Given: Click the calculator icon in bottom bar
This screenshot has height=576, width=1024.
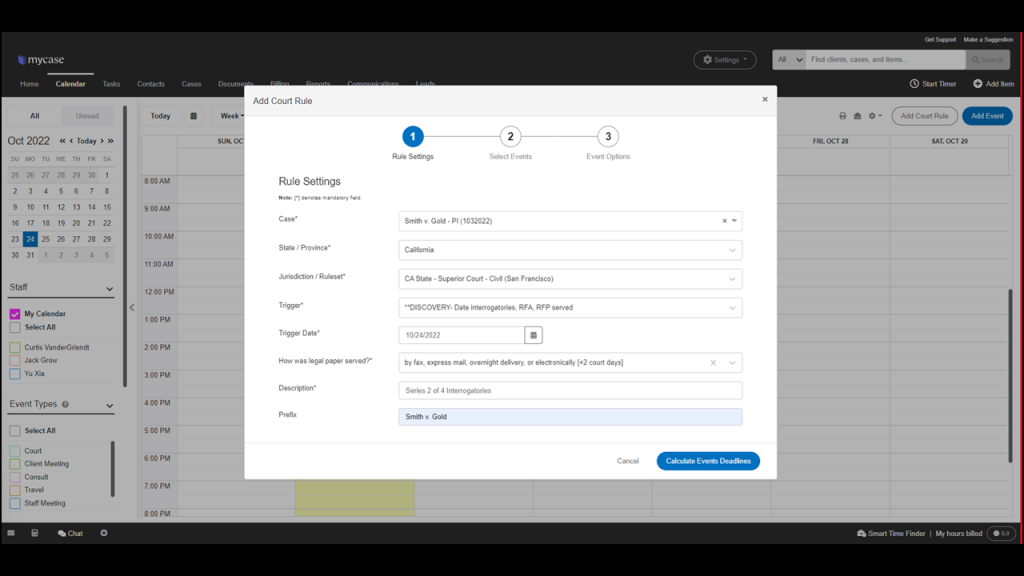Looking at the screenshot, I should pyautogui.click(x=35, y=533).
